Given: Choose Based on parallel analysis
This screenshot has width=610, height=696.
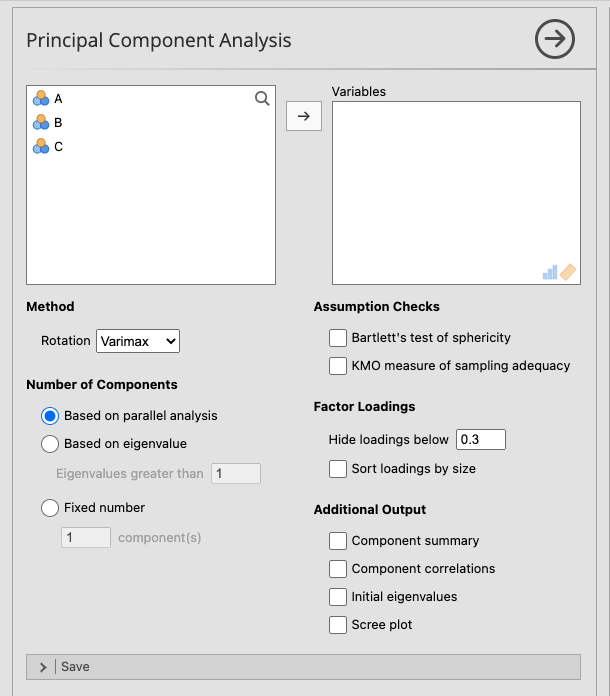Looking at the screenshot, I should click(x=50, y=416).
